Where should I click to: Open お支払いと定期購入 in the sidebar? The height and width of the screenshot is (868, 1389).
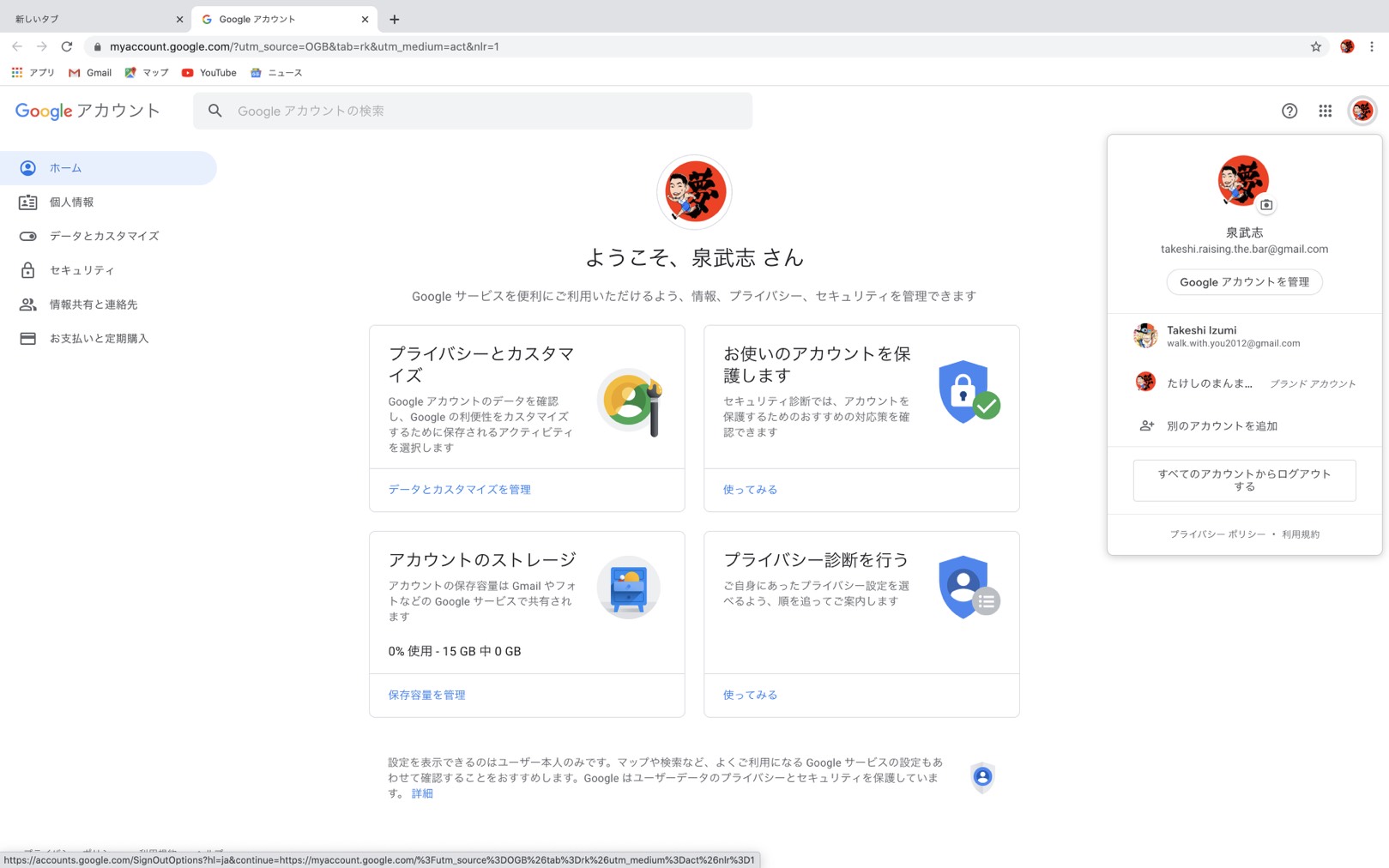coord(108,339)
